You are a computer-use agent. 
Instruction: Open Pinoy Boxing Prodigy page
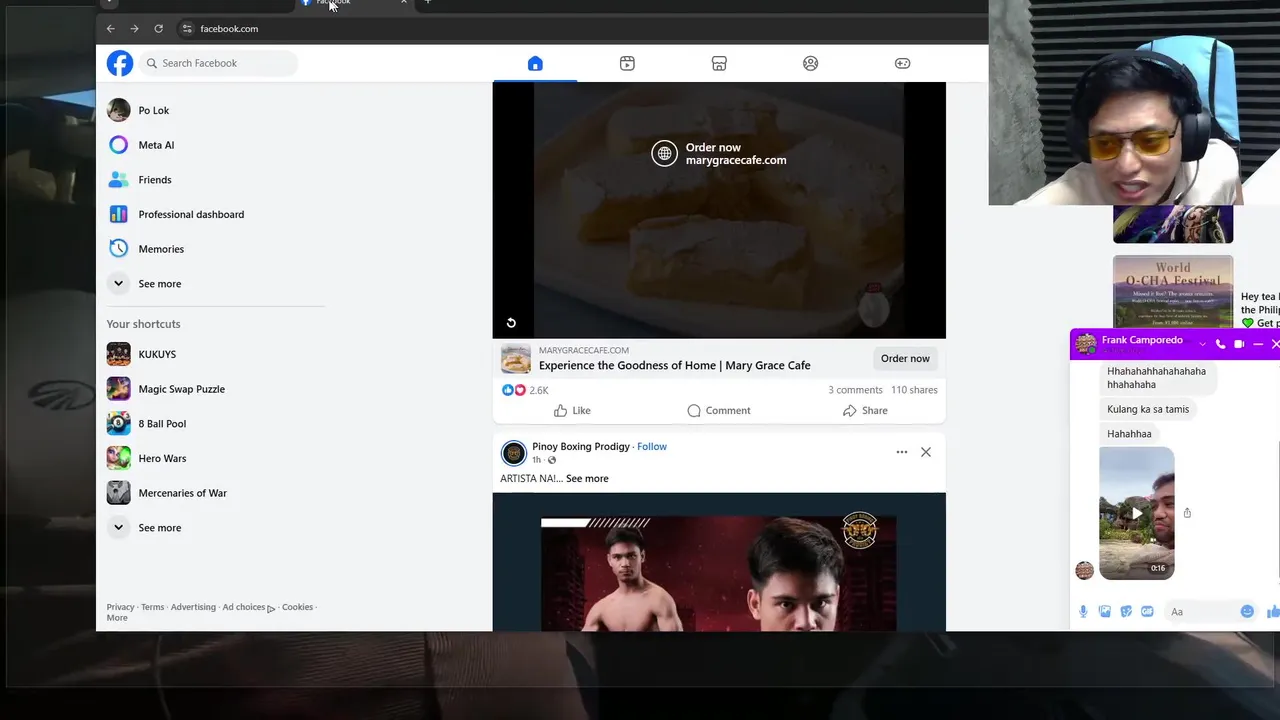point(581,447)
